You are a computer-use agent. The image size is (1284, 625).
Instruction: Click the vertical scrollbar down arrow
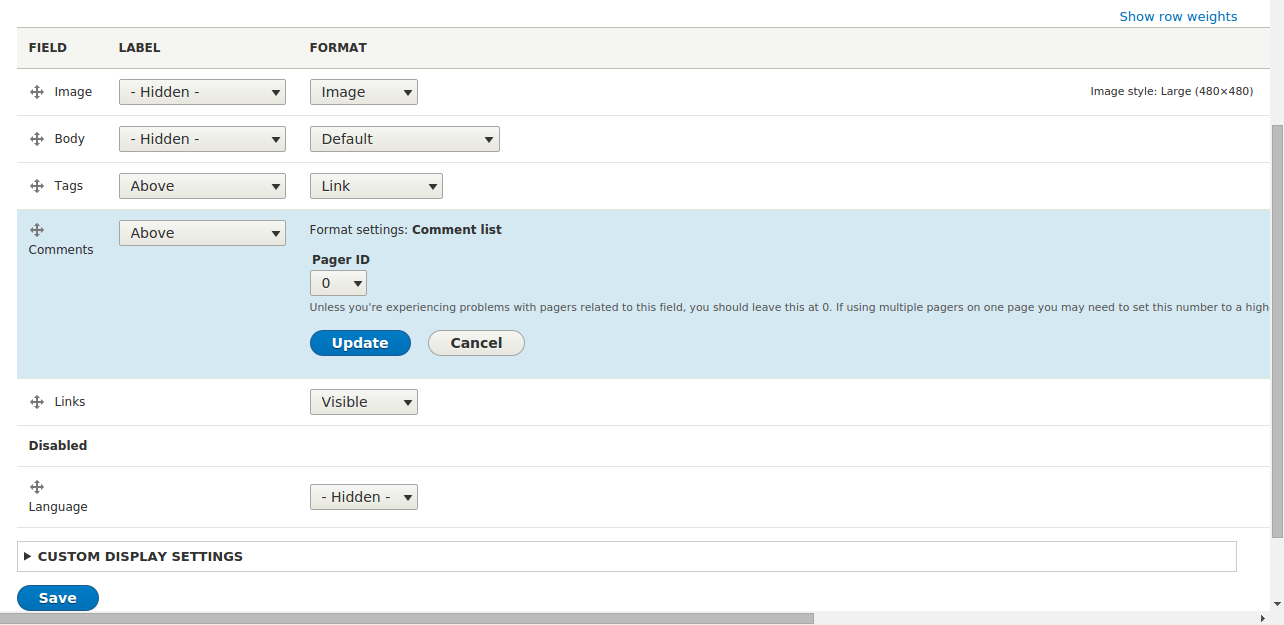(x=1276, y=604)
